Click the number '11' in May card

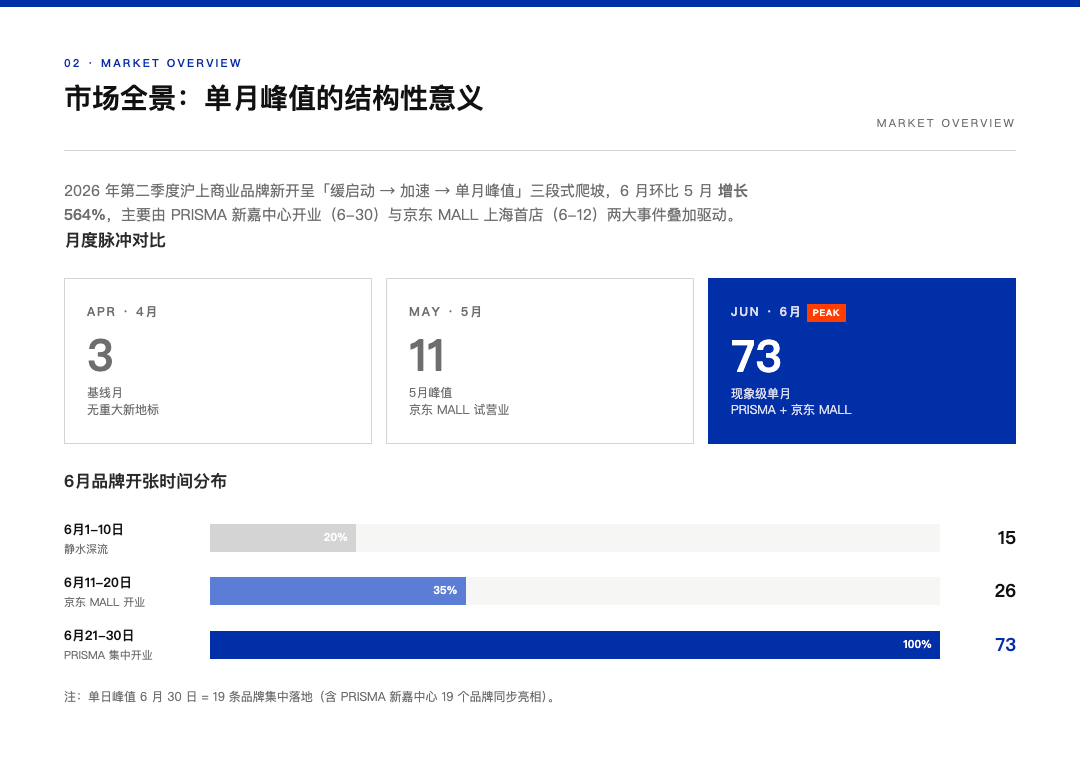[x=426, y=356]
